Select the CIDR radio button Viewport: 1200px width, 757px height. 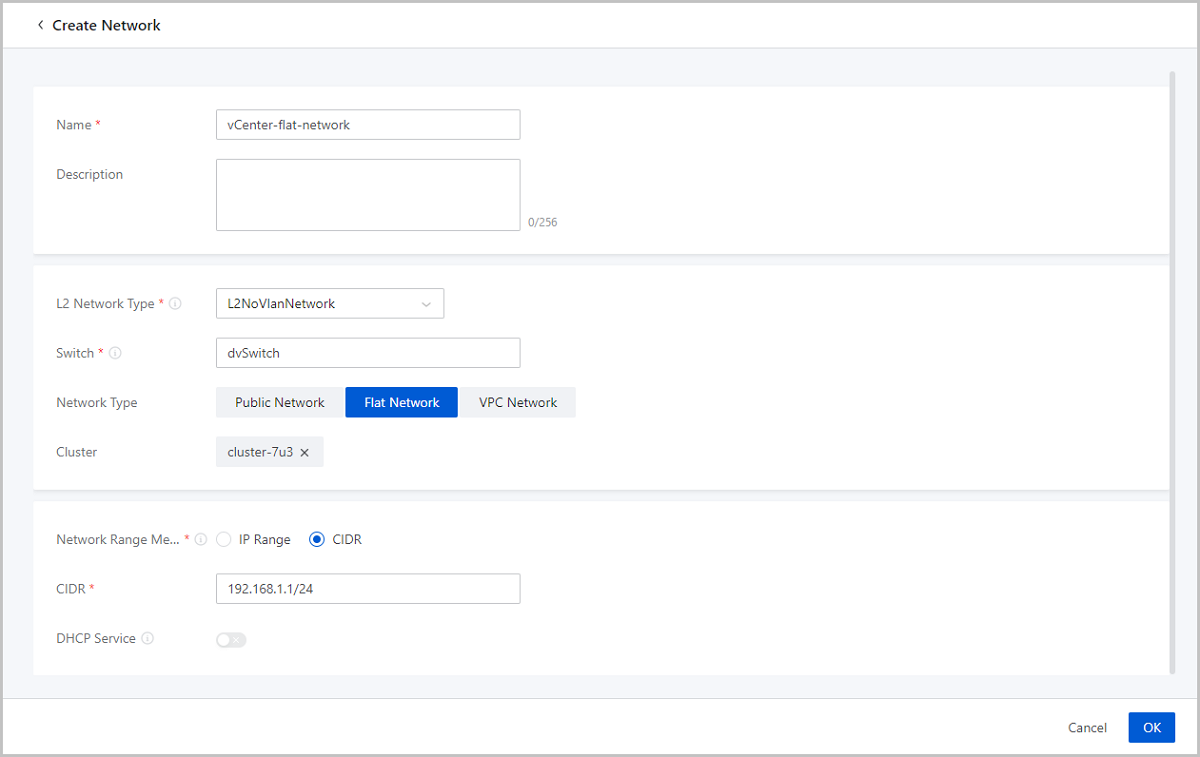(x=317, y=540)
